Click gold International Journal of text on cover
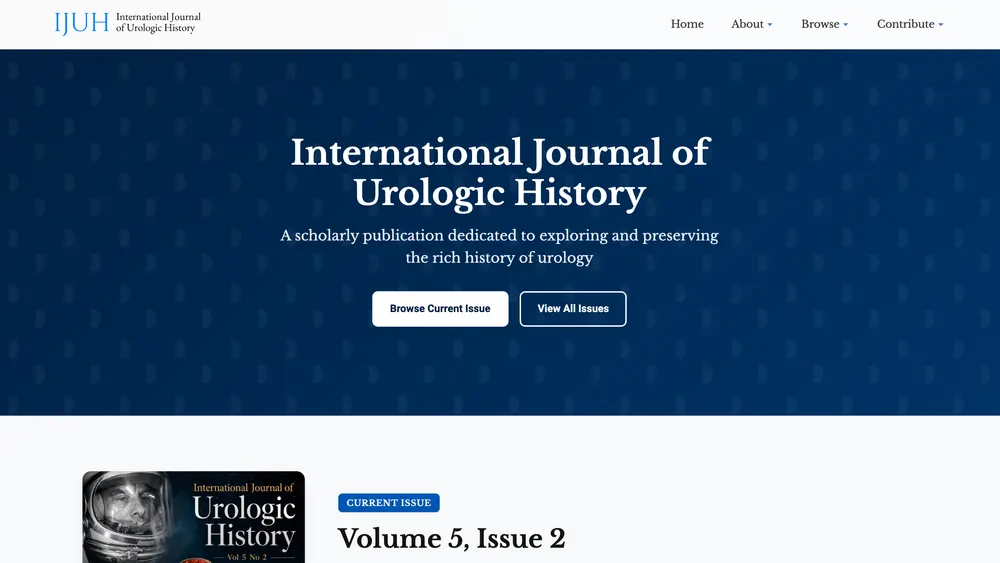Screen dimensions: 1000x563 coord(243,488)
